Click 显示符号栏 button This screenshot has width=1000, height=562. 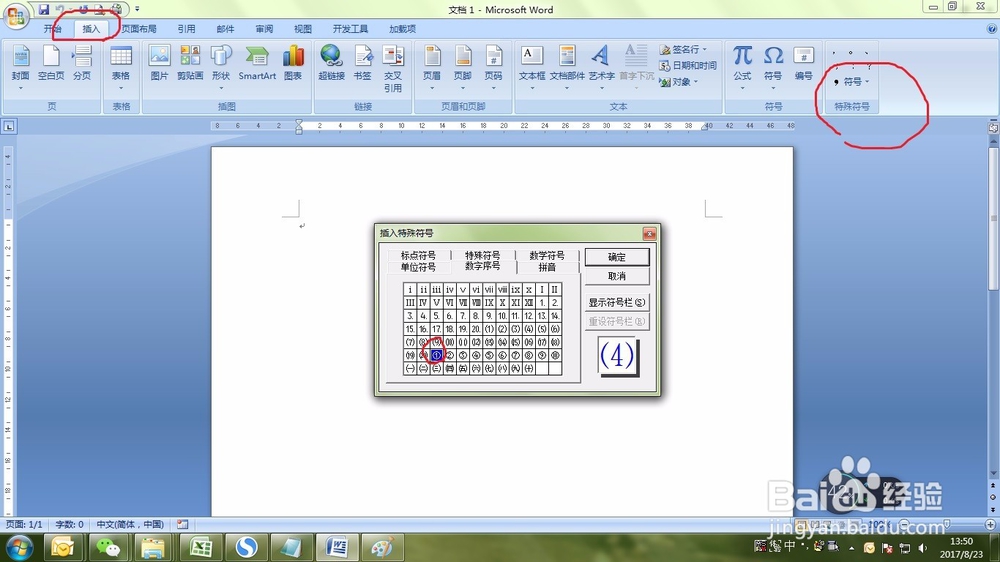click(617, 302)
